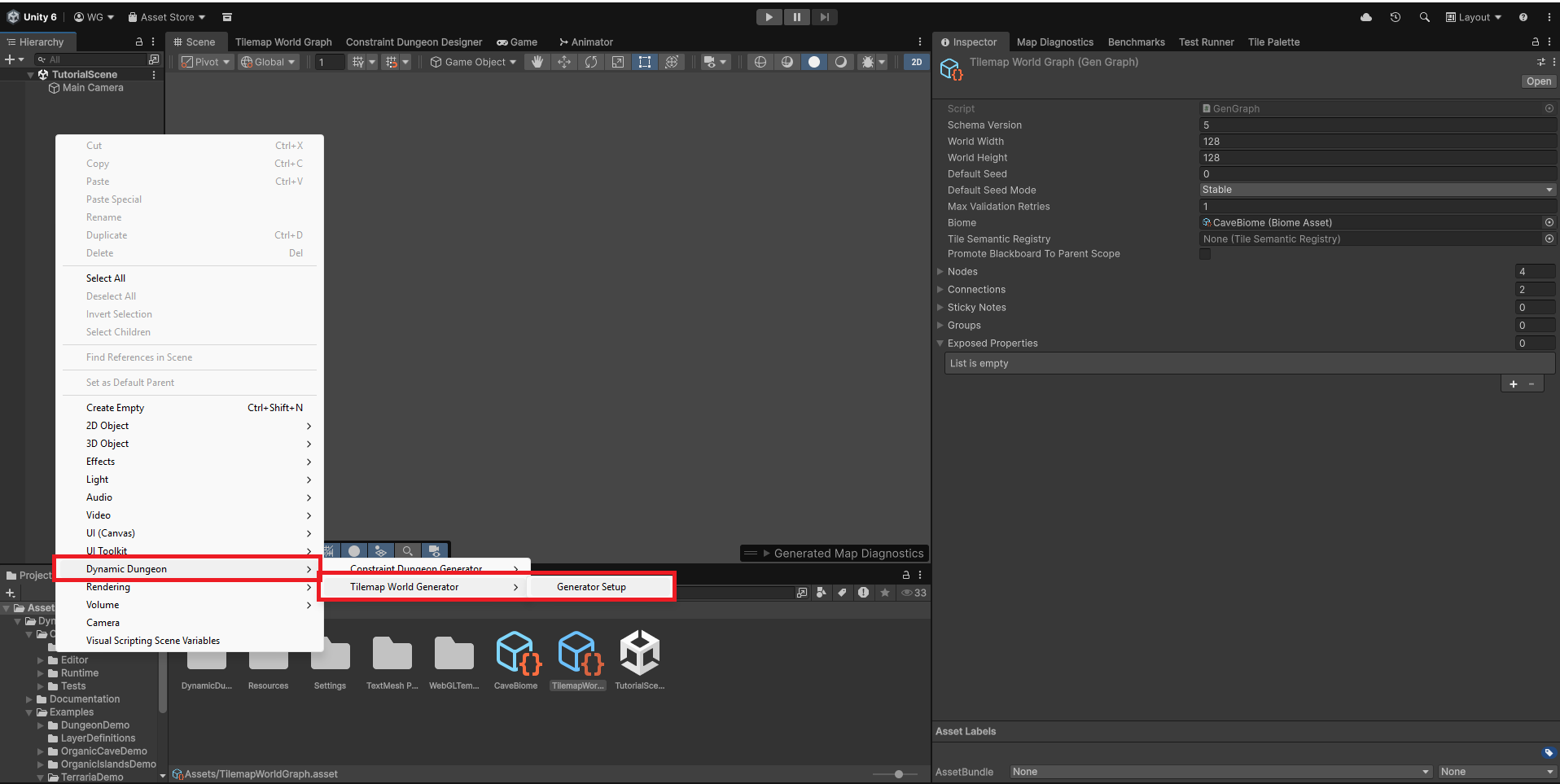1560x784 pixels.
Task: Select the Transform tool
Action: [x=671, y=62]
